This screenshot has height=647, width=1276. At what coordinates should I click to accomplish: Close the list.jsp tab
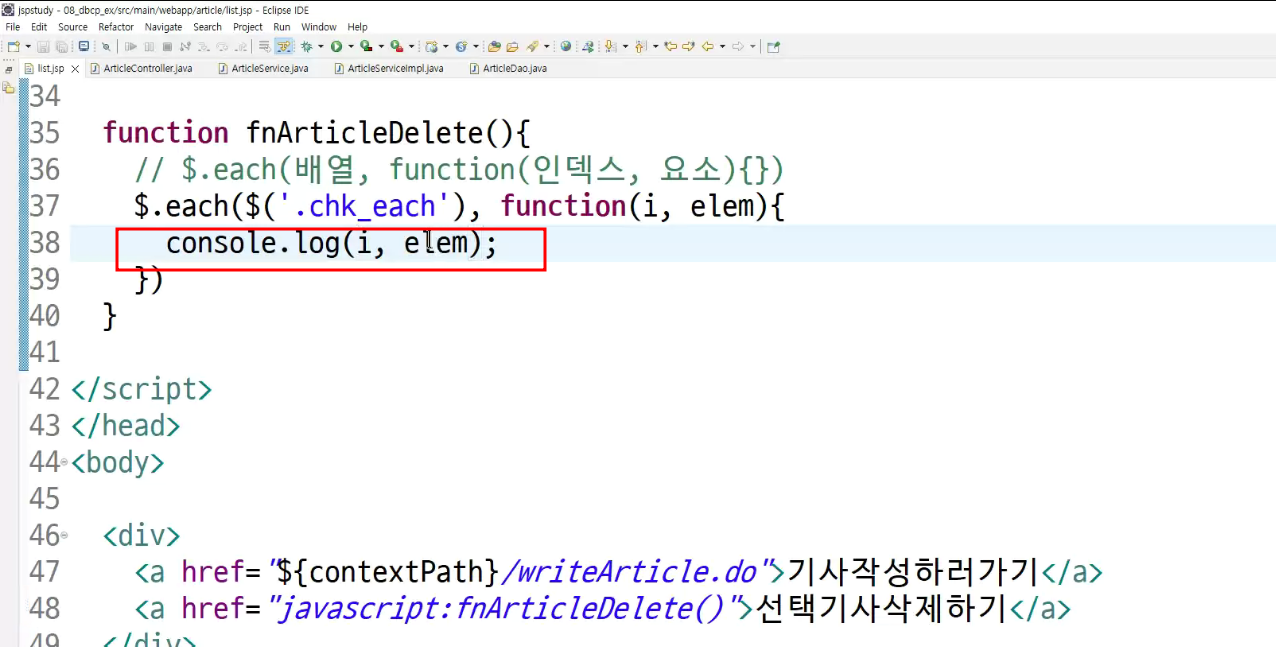point(73,69)
